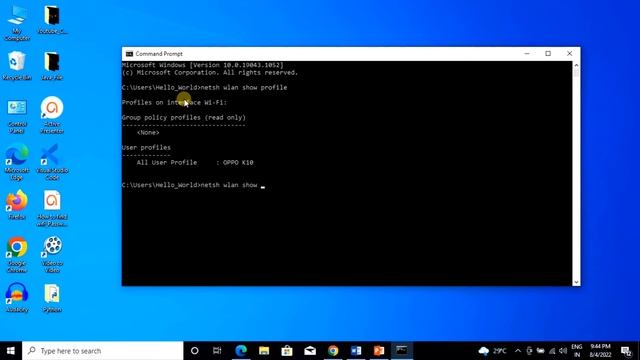
Task: Click the Type here to search box
Action: (x=103, y=351)
